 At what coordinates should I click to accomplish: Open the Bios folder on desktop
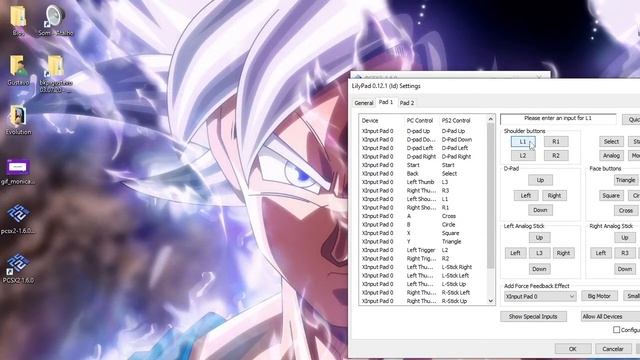18,20
